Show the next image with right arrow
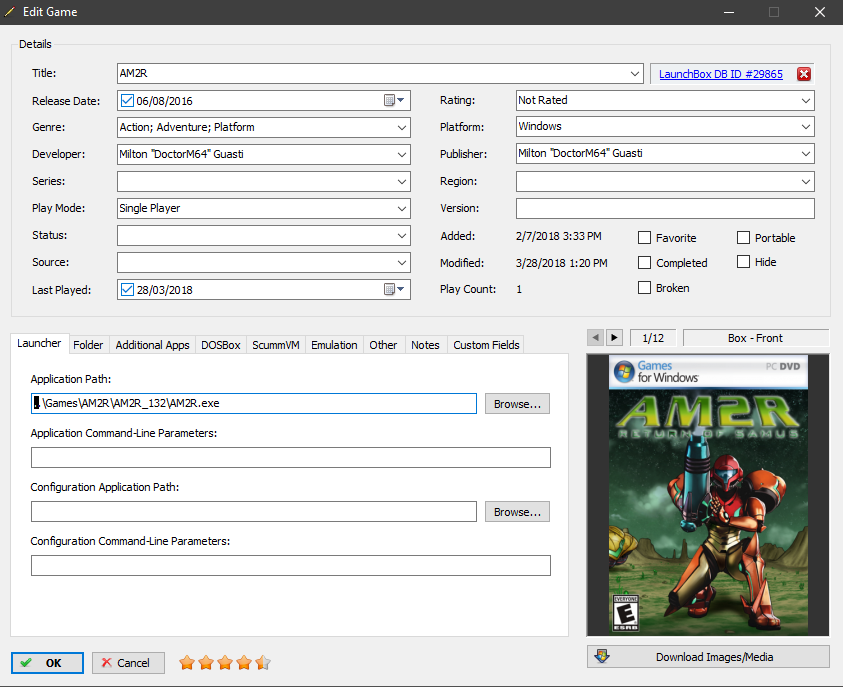This screenshot has height=687, width=843. coord(614,338)
